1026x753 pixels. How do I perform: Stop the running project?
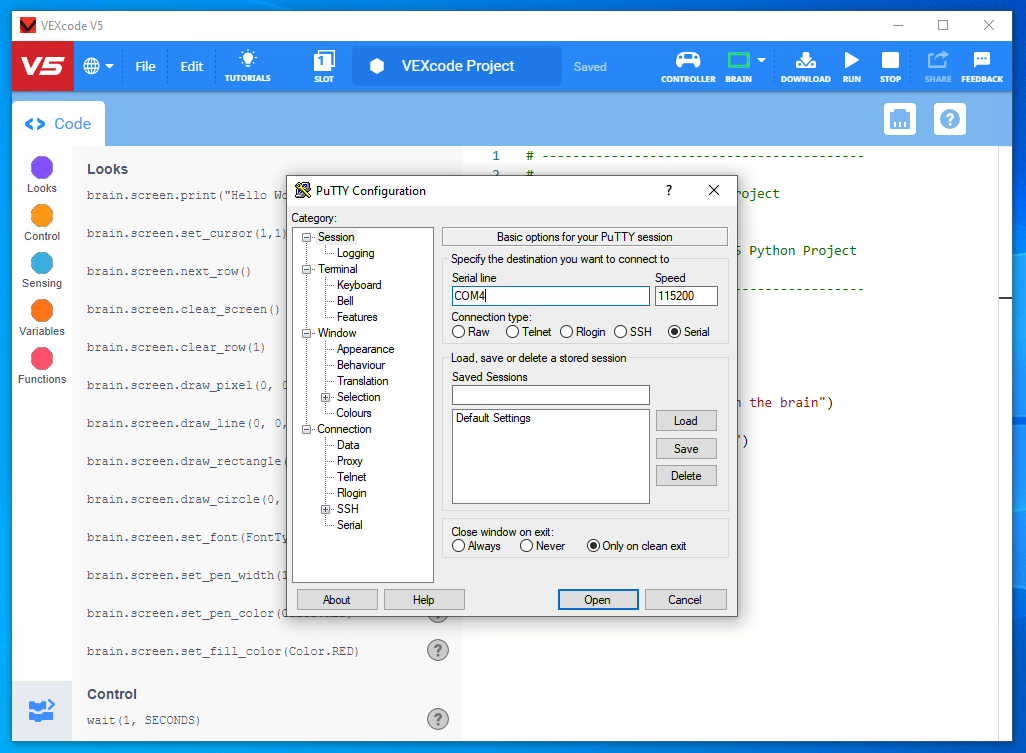point(890,66)
